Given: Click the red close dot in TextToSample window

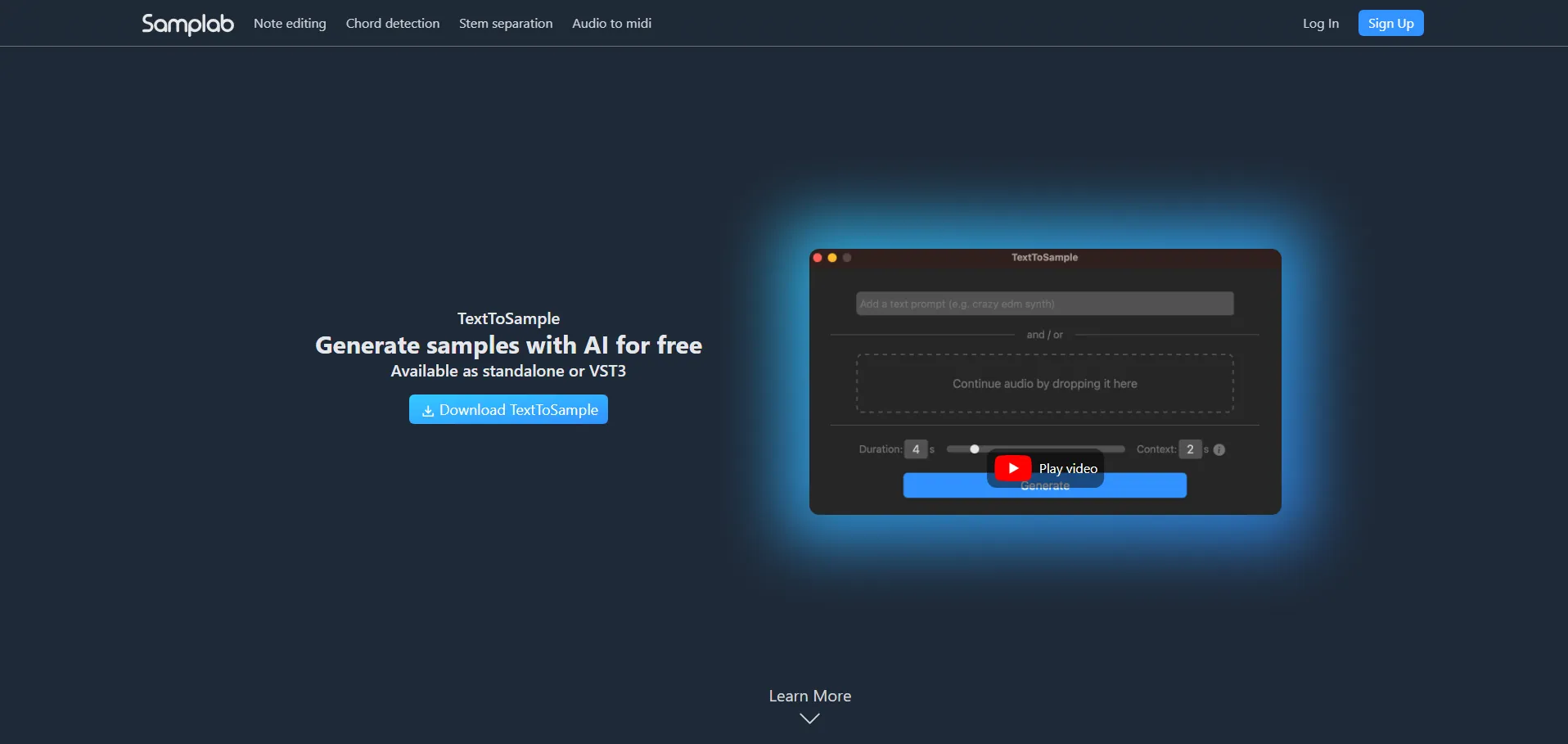Looking at the screenshot, I should [818, 258].
